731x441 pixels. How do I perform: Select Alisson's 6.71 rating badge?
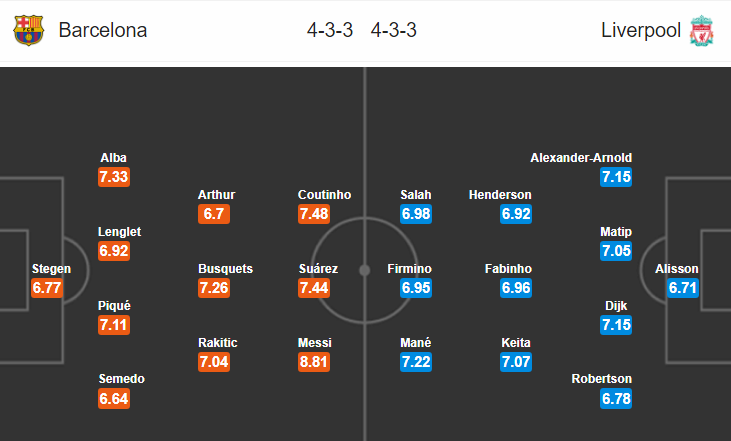click(x=683, y=288)
